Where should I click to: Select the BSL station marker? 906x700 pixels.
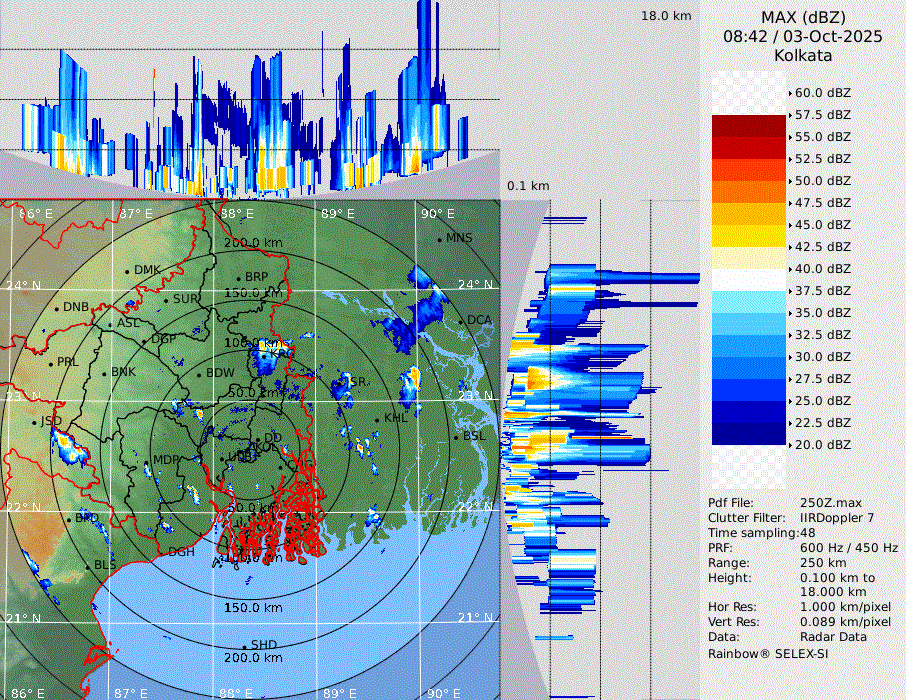tap(457, 437)
